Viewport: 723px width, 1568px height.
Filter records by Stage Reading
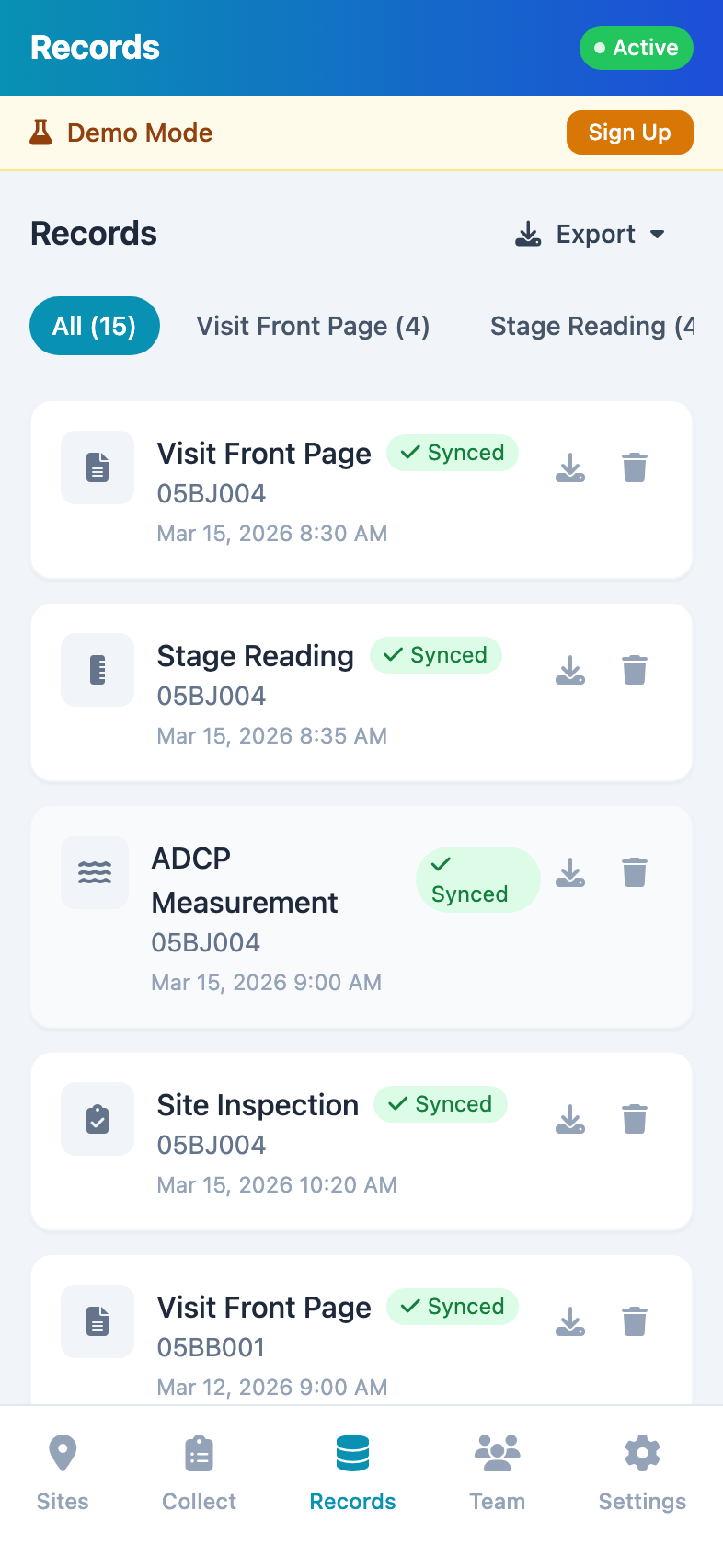point(591,326)
